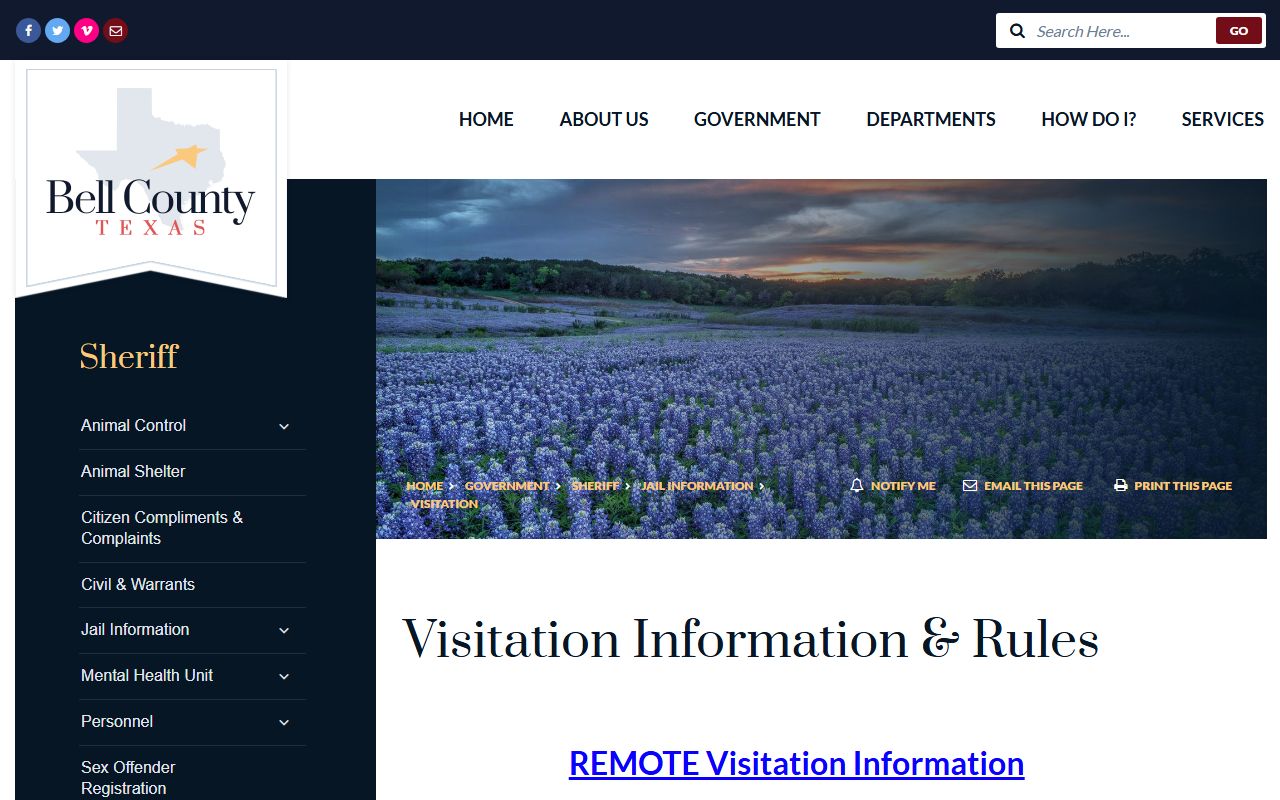This screenshot has height=800, width=1280.
Task: Click the email envelope icon in top bar
Action: [116, 31]
